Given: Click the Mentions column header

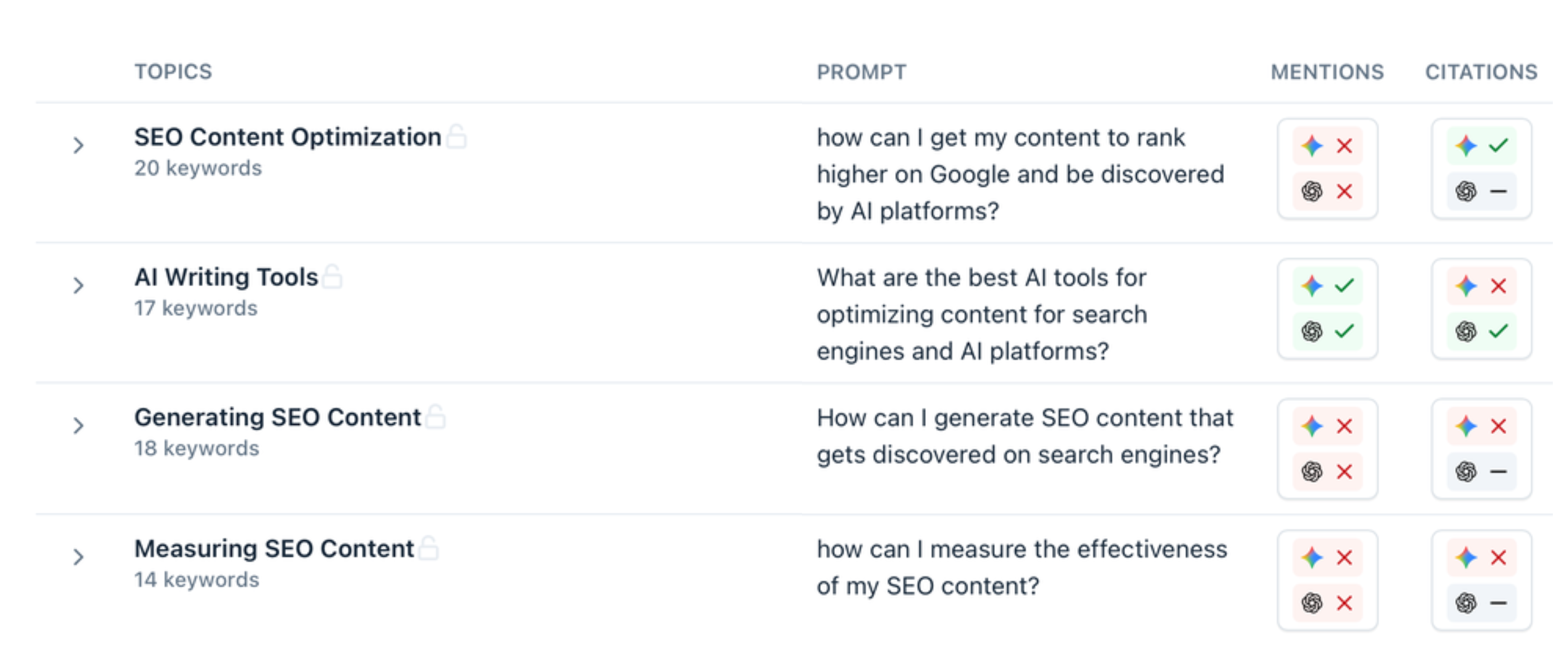Looking at the screenshot, I should (1327, 72).
